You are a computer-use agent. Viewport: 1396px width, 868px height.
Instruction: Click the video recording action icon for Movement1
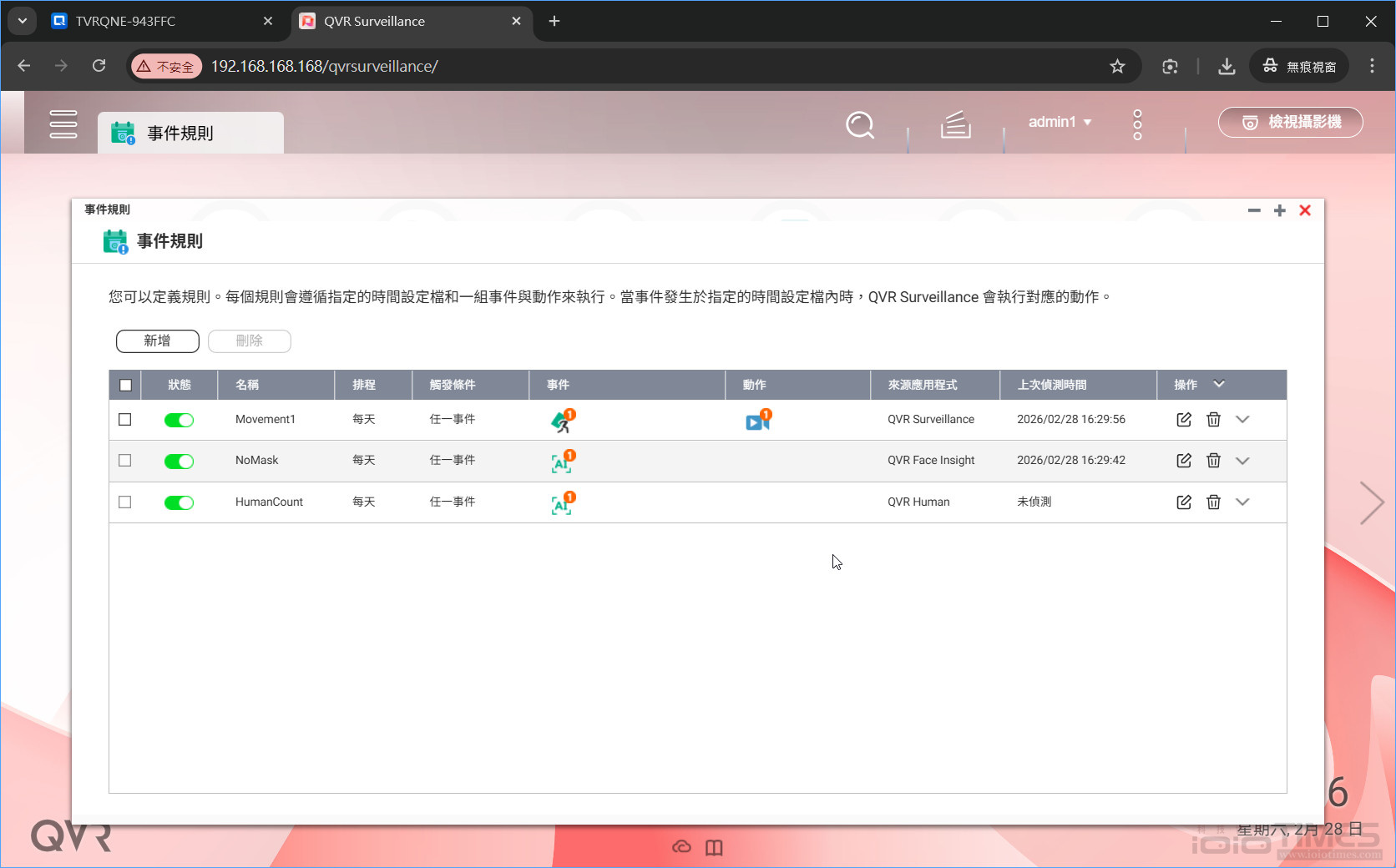pyautogui.click(x=756, y=421)
